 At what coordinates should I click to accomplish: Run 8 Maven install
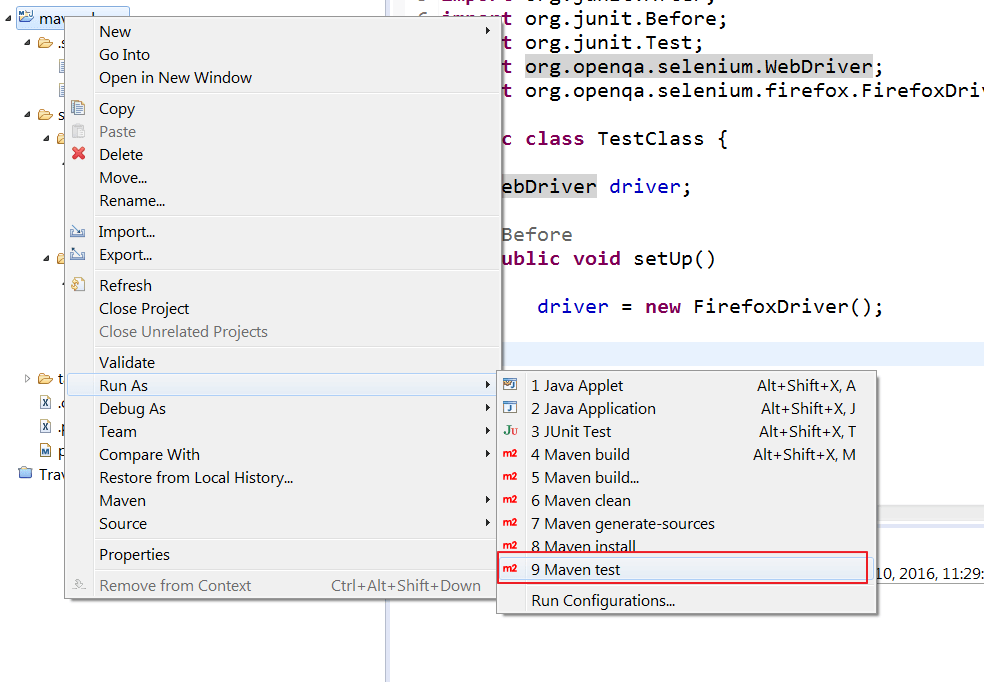686,545
